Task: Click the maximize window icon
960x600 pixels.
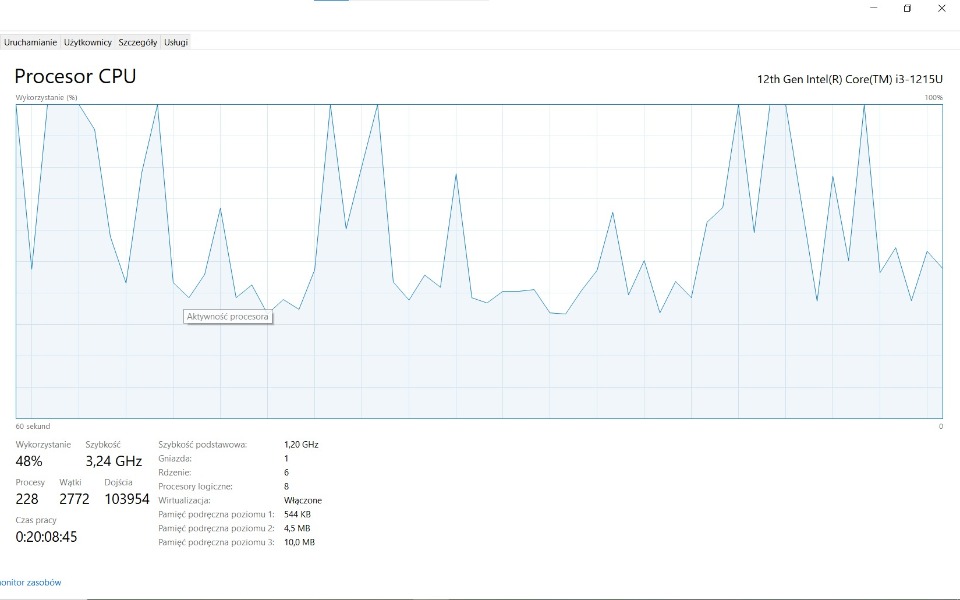Action: click(907, 8)
